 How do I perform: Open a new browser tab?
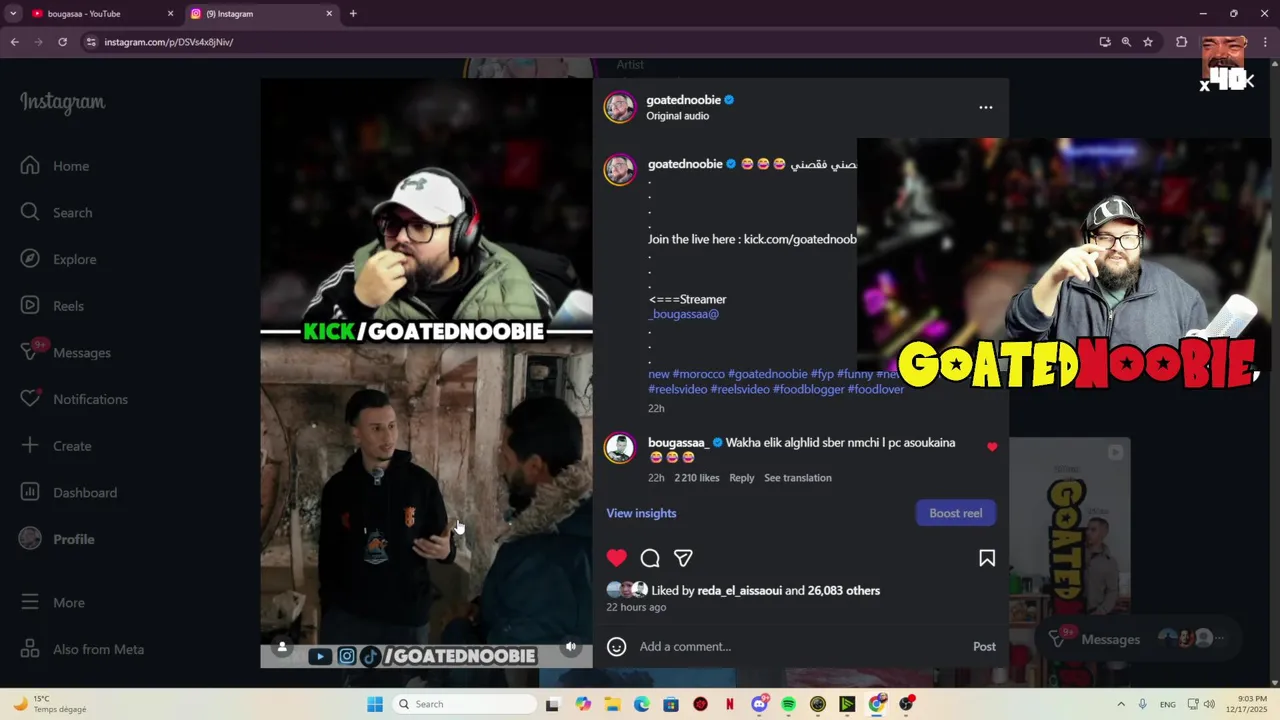point(353,14)
